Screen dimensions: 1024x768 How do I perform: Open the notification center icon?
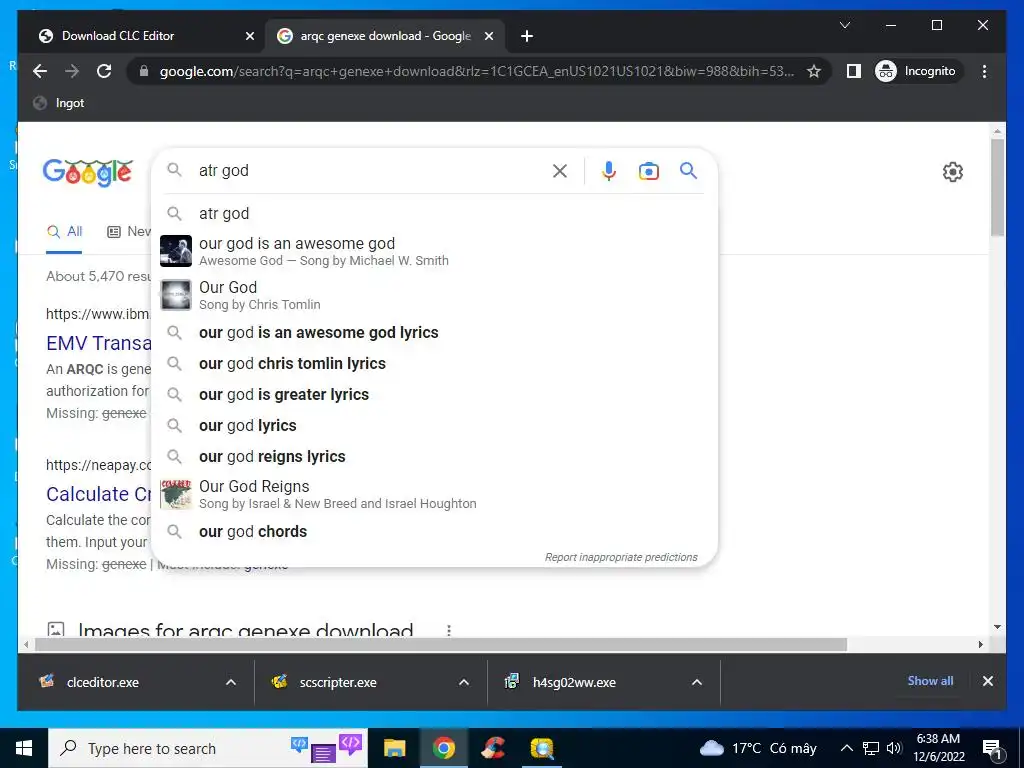pyautogui.click(x=992, y=749)
